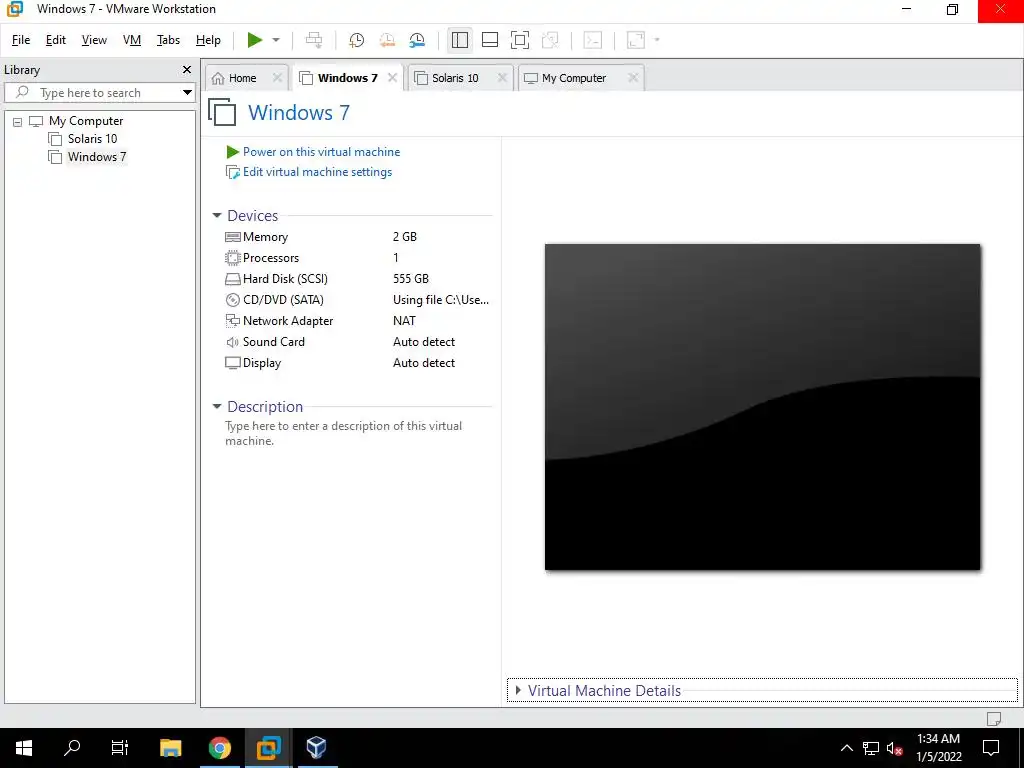Click the Take Snapshot toolbar icon
Viewport: 1024px width, 768px height.
click(x=357, y=40)
